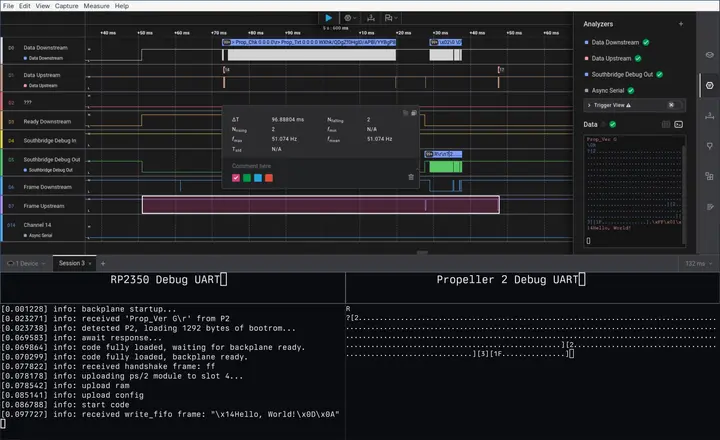Switch Data panel to table view
The width and height of the screenshot is (720, 440).
(x=665, y=124)
